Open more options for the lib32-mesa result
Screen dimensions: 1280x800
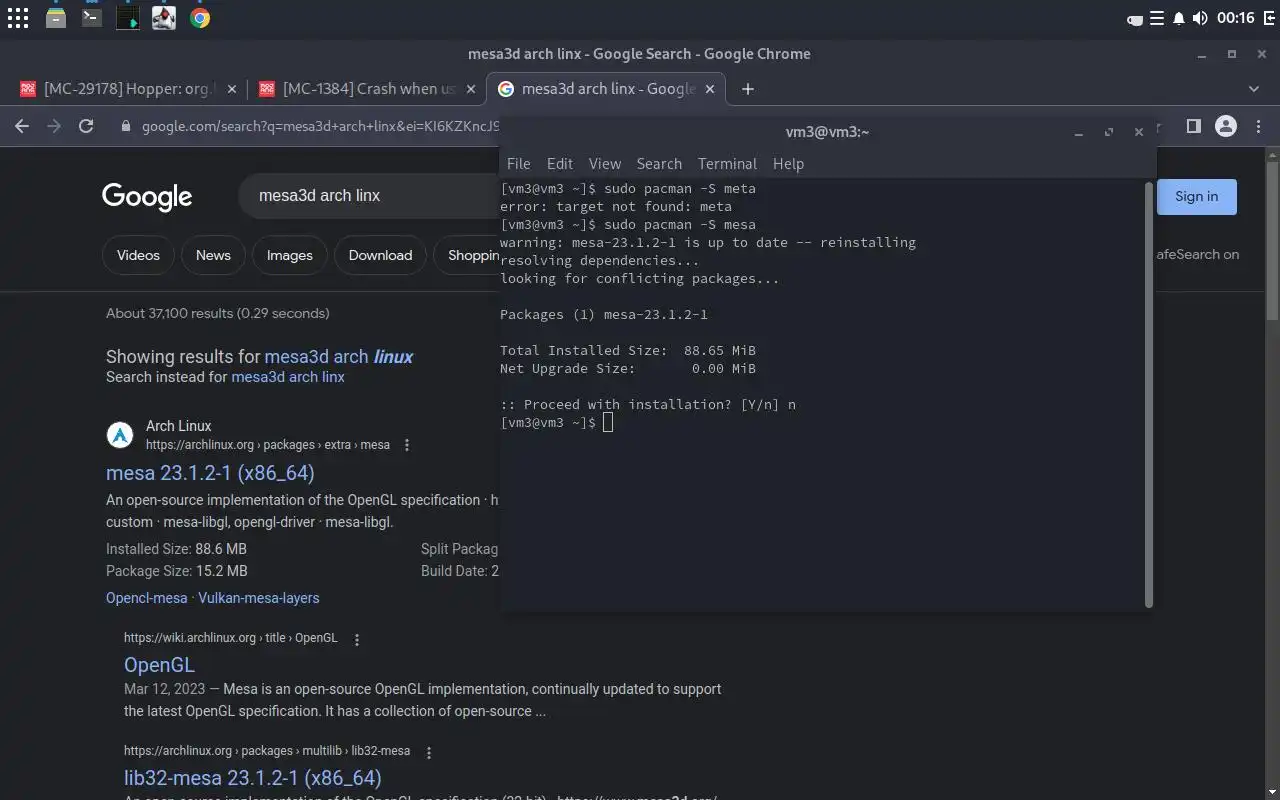point(429,752)
